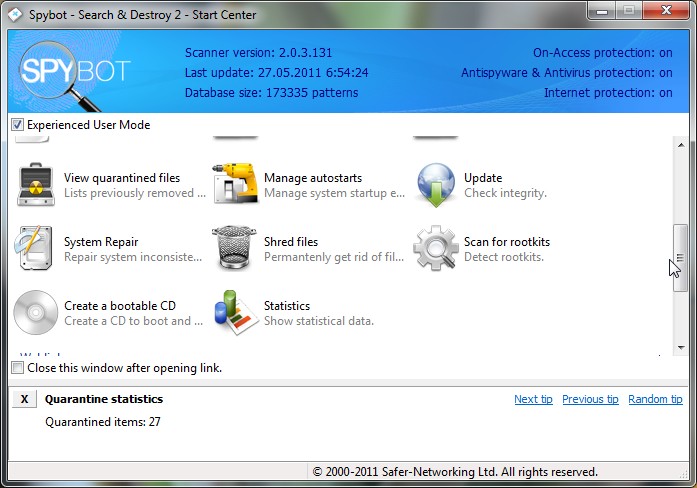
Task: Click the Spybot title bar app icon
Action: [15, 15]
